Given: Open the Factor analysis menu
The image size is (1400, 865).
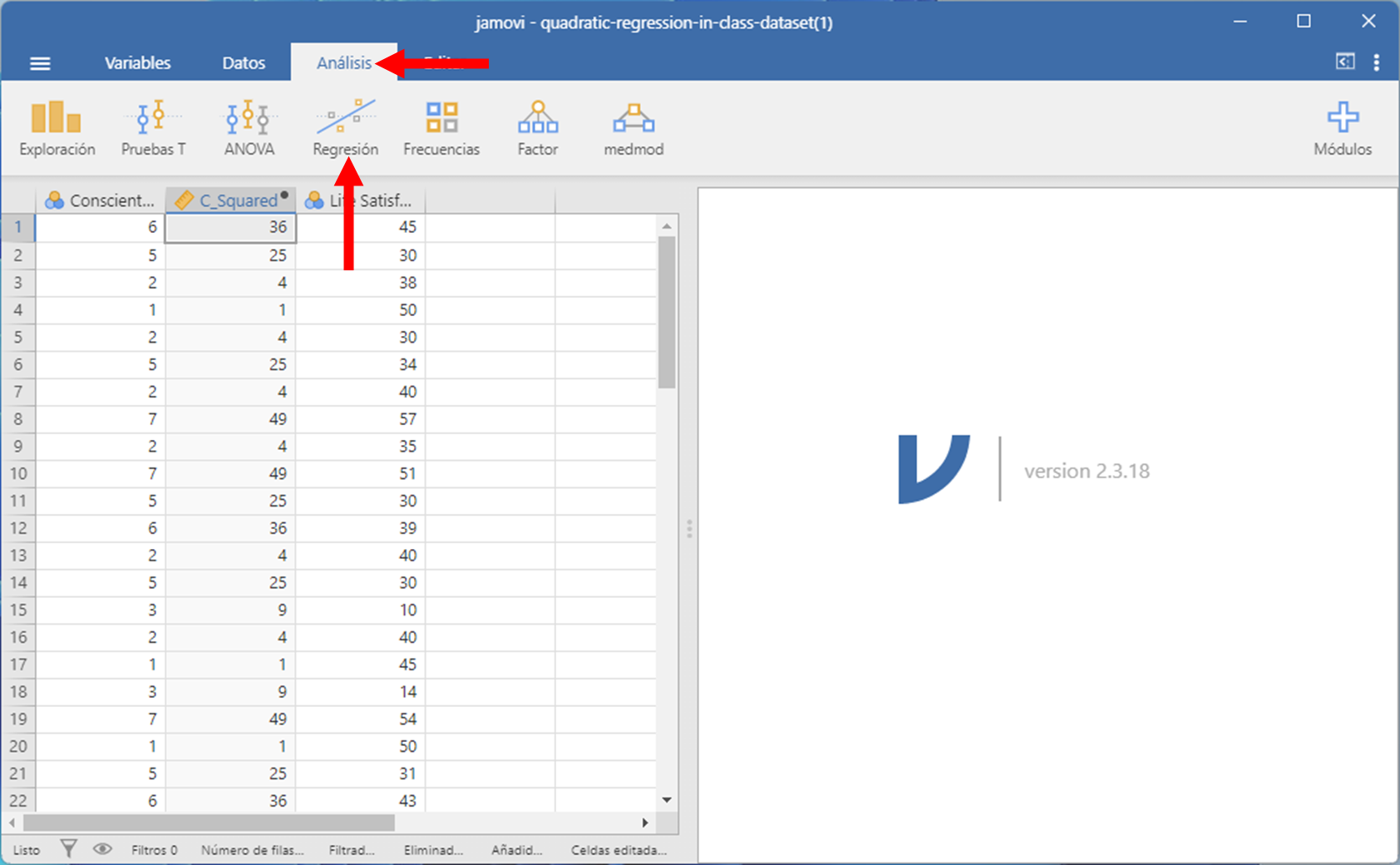Looking at the screenshot, I should (x=537, y=127).
